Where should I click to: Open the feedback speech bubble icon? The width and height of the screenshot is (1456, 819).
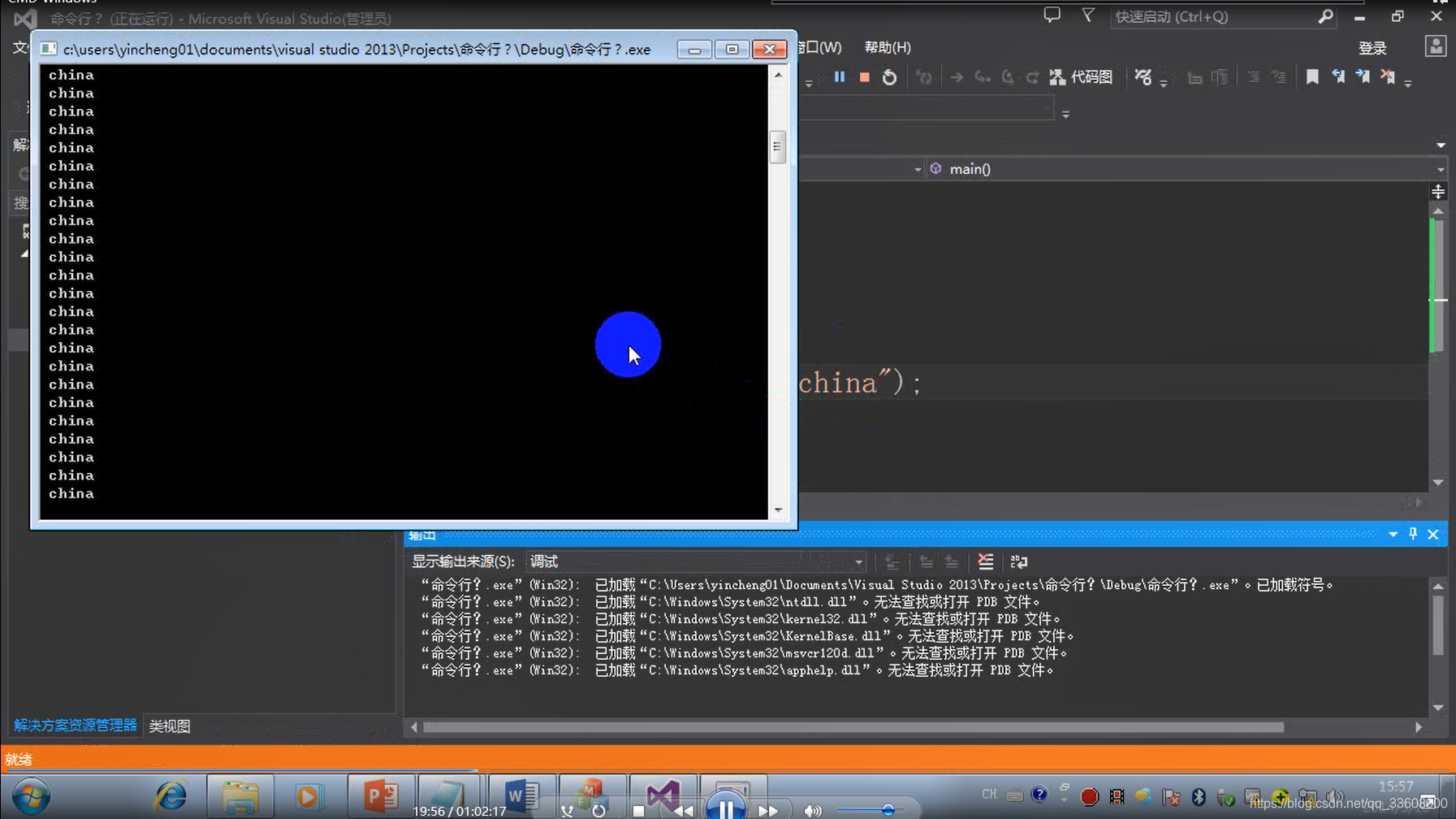point(1052,15)
